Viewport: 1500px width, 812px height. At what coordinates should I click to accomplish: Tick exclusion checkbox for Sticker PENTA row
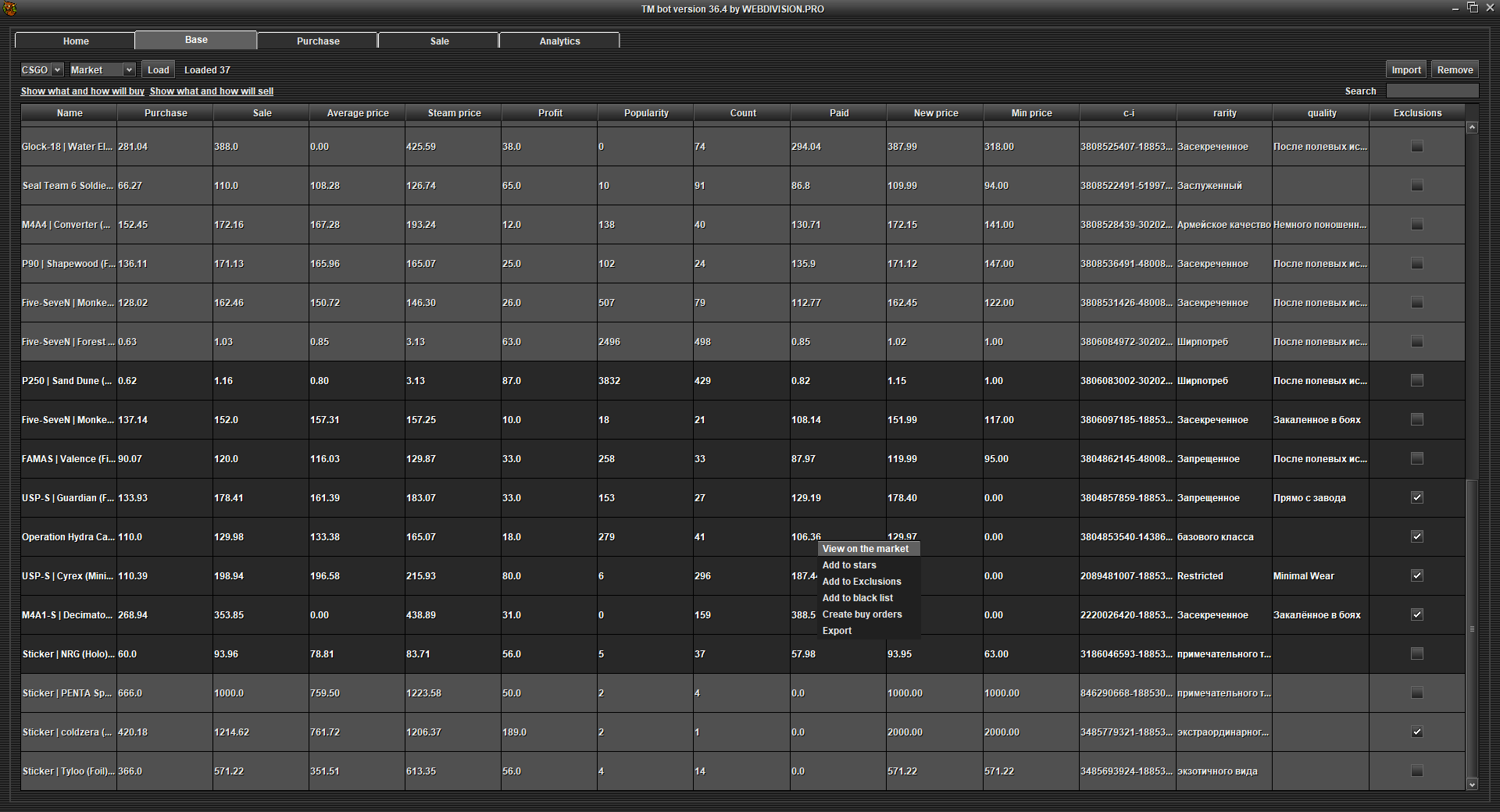point(1416,693)
